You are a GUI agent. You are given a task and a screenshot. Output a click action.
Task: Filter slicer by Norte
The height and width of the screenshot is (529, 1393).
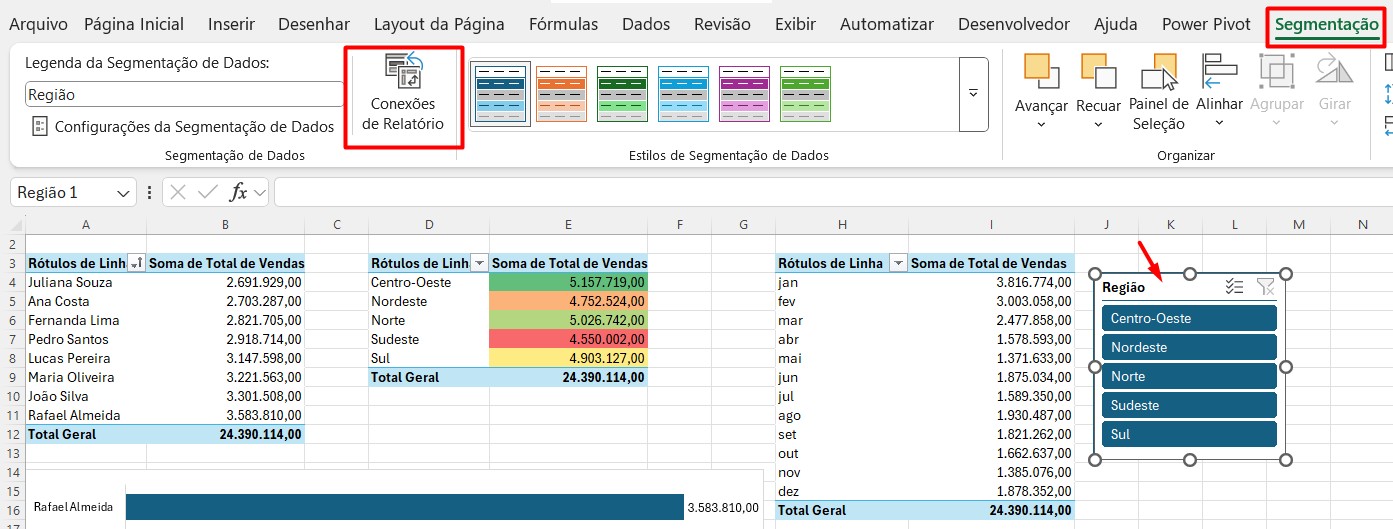point(1189,376)
